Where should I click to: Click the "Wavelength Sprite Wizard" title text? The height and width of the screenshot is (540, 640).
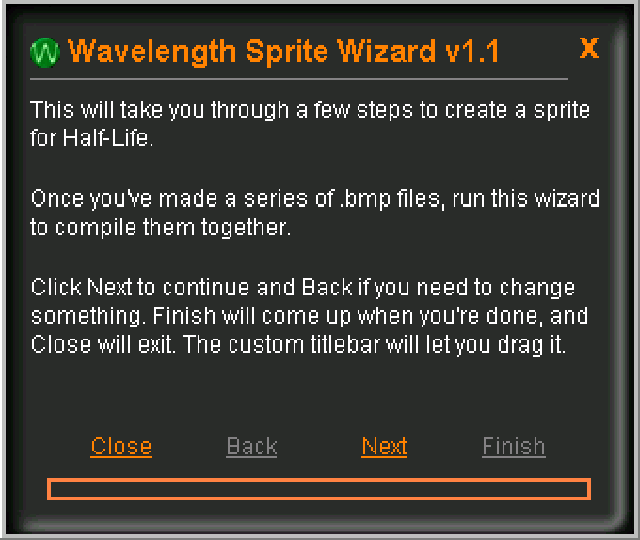[252, 51]
